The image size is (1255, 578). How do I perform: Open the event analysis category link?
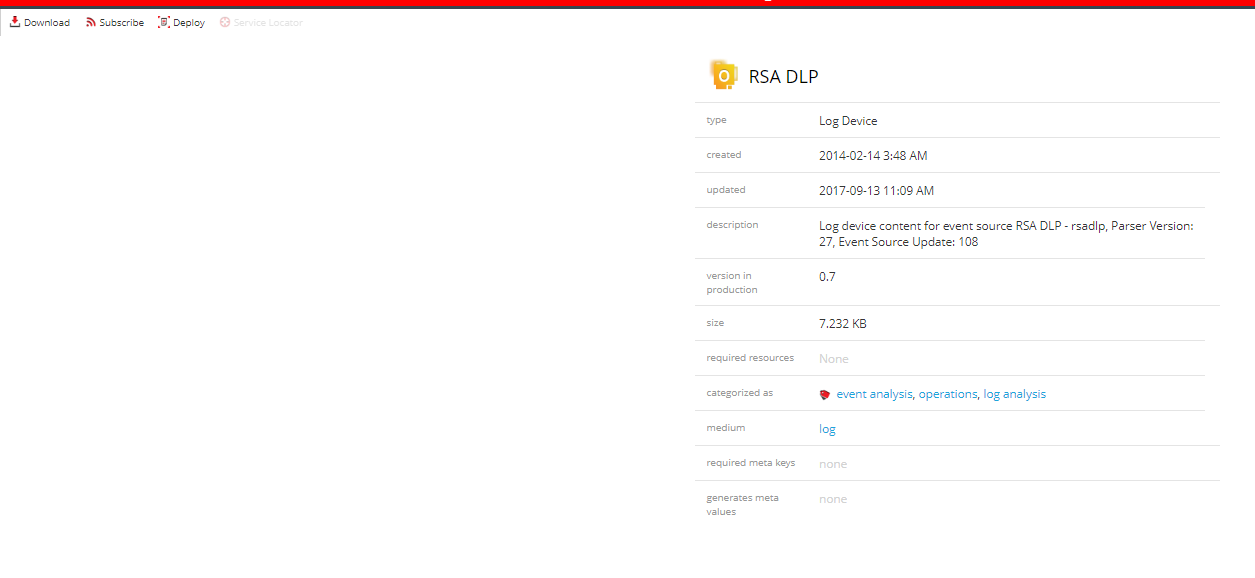[x=874, y=394]
